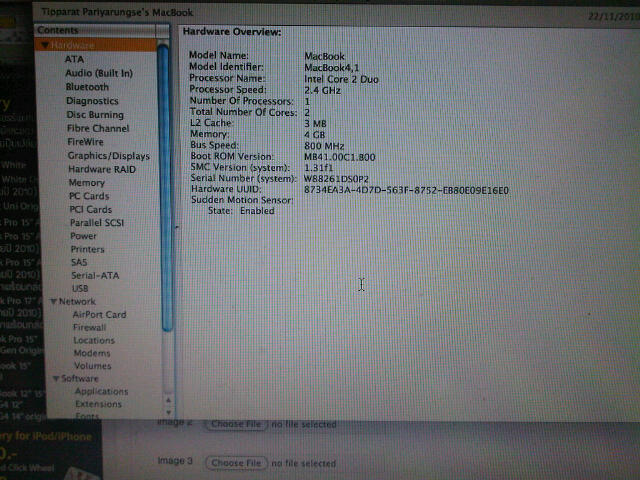Open the Bluetooth hardware entry
Screen dimensions: 640x480
pos(87,87)
